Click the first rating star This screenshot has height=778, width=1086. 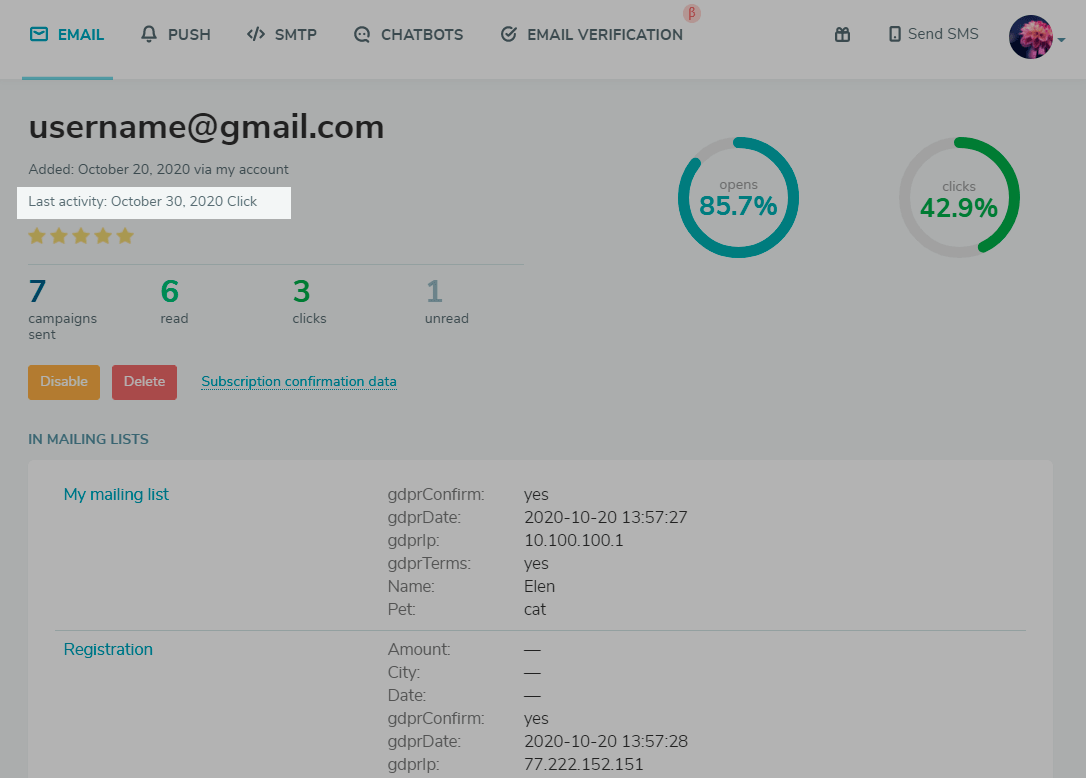click(37, 236)
